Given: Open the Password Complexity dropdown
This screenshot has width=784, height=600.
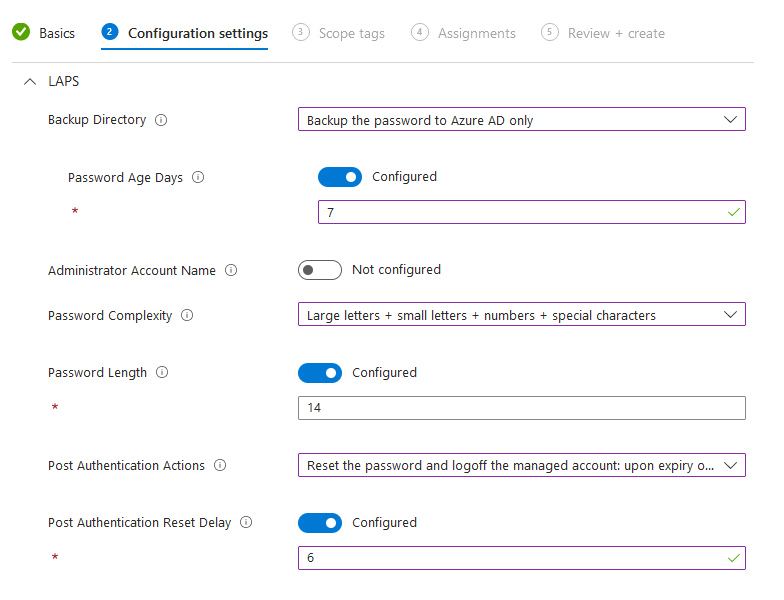Looking at the screenshot, I should [521, 315].
